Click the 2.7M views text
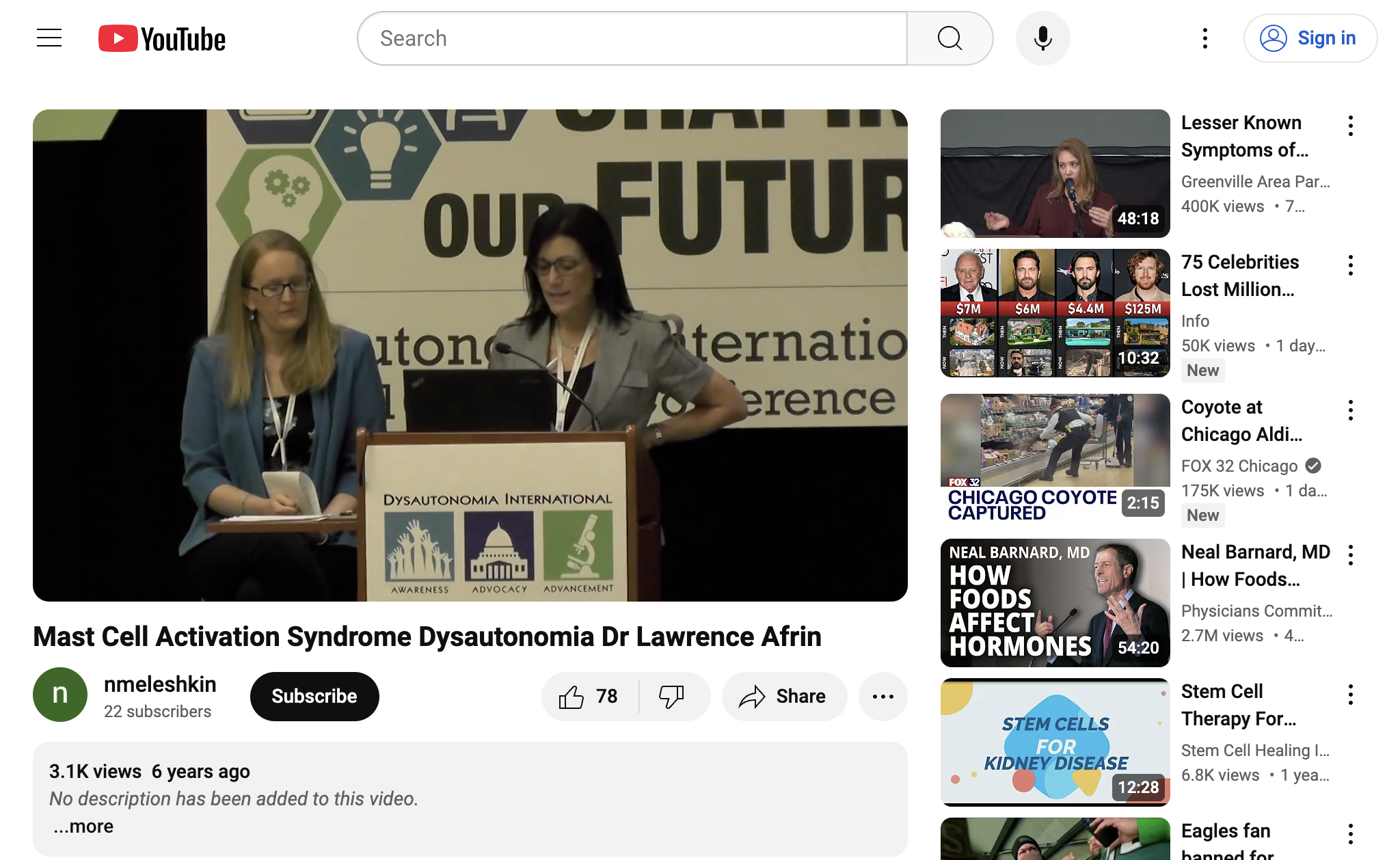The height and width of the screenshot is (860, 1400). tap(1222, 636)
